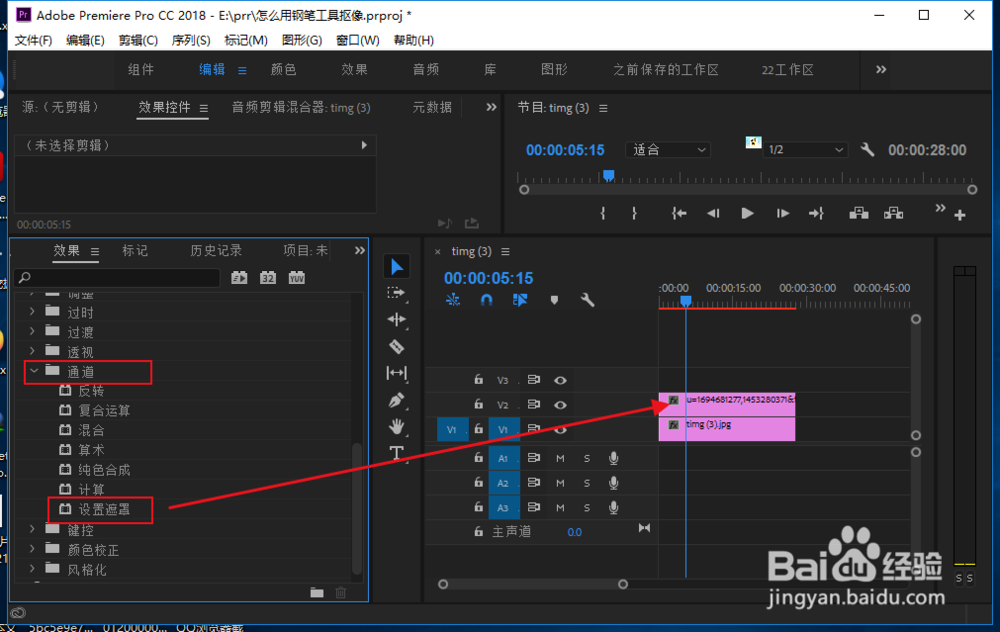The height and width of the screenshot is (632, 1000).
Task: Select the Pen tool
Action: pos(396,400)
